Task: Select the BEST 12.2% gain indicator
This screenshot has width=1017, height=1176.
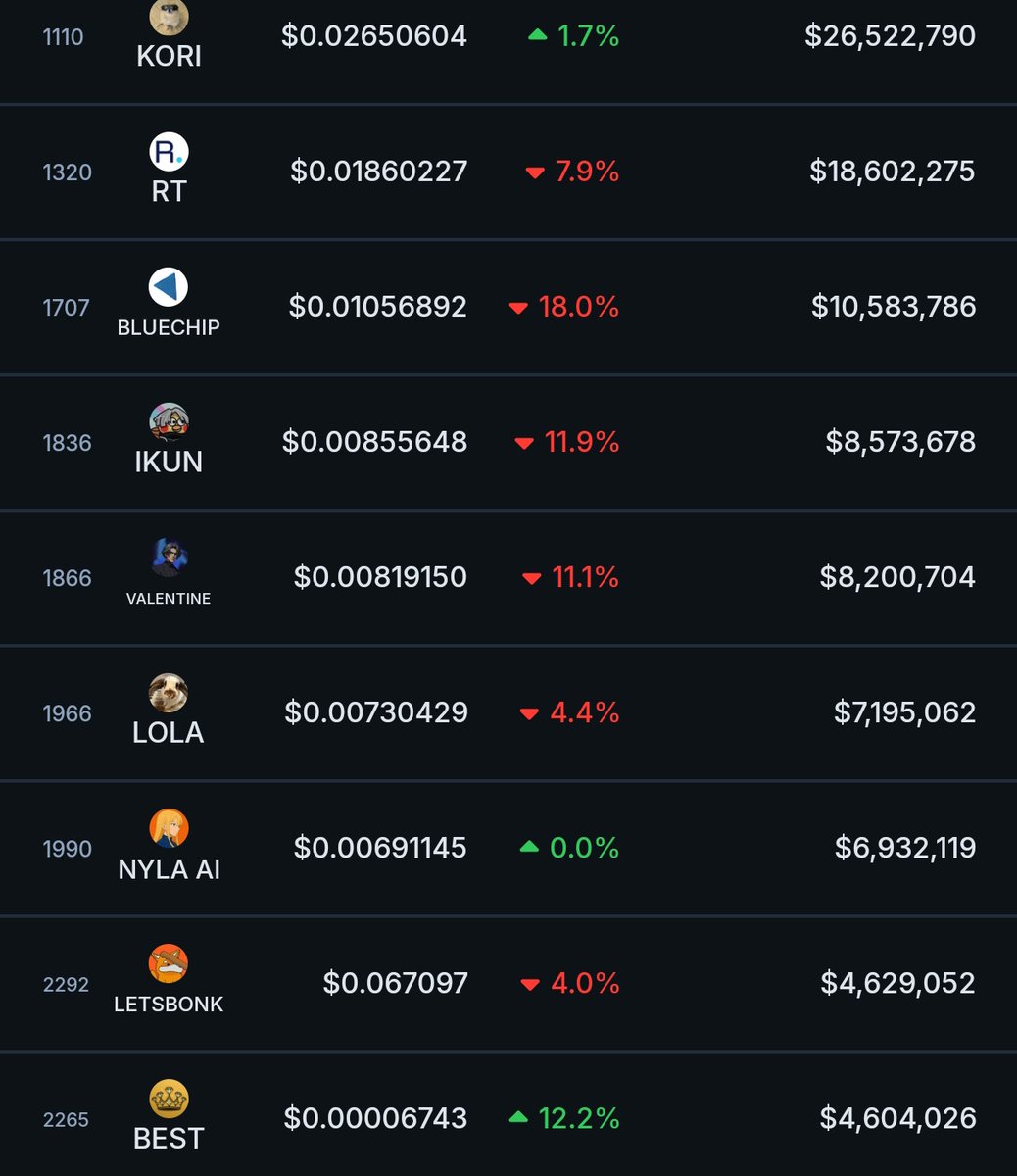Action: click(565, 1118)
